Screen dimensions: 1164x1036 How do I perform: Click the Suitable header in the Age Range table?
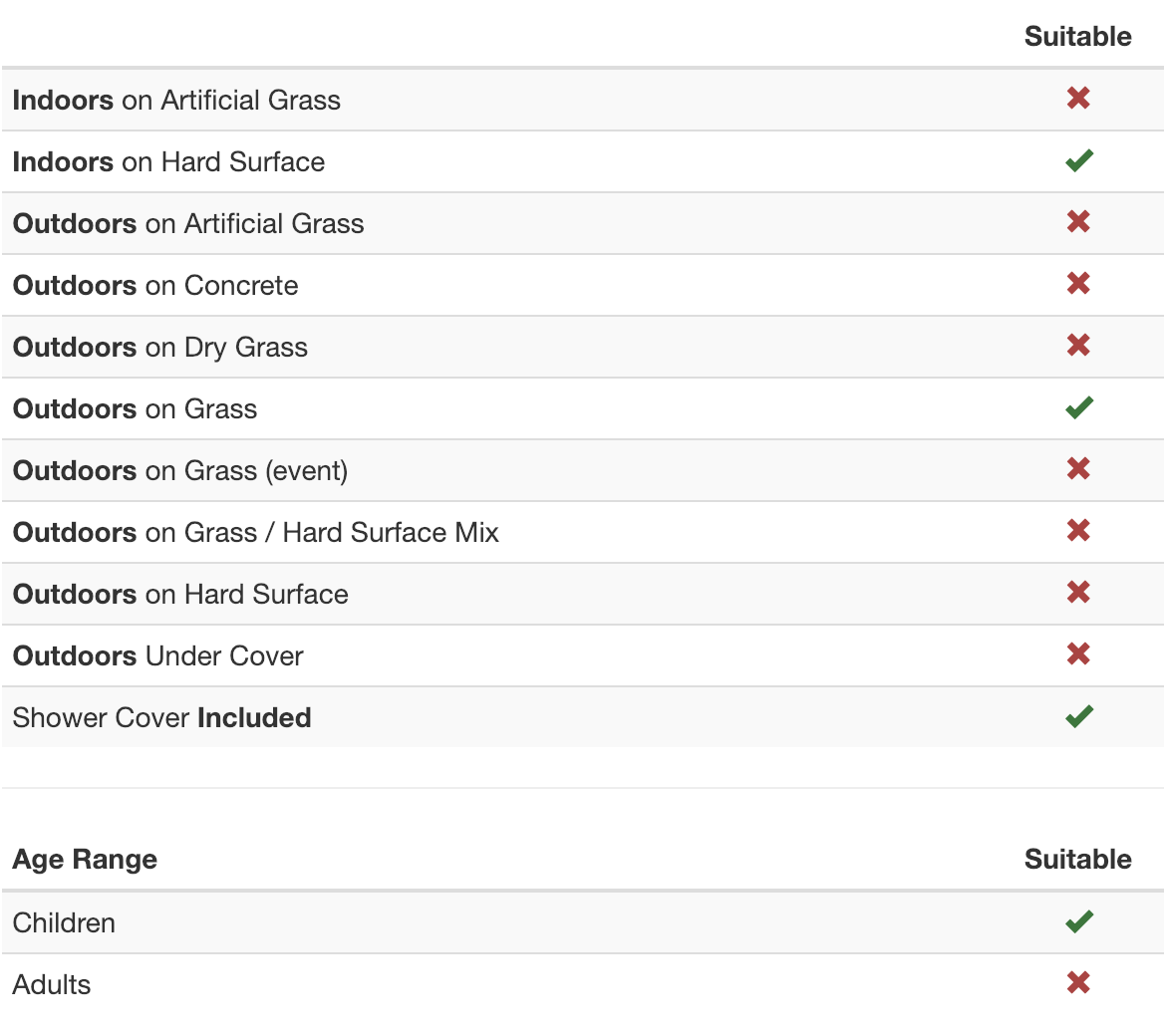pos(1077,860)
